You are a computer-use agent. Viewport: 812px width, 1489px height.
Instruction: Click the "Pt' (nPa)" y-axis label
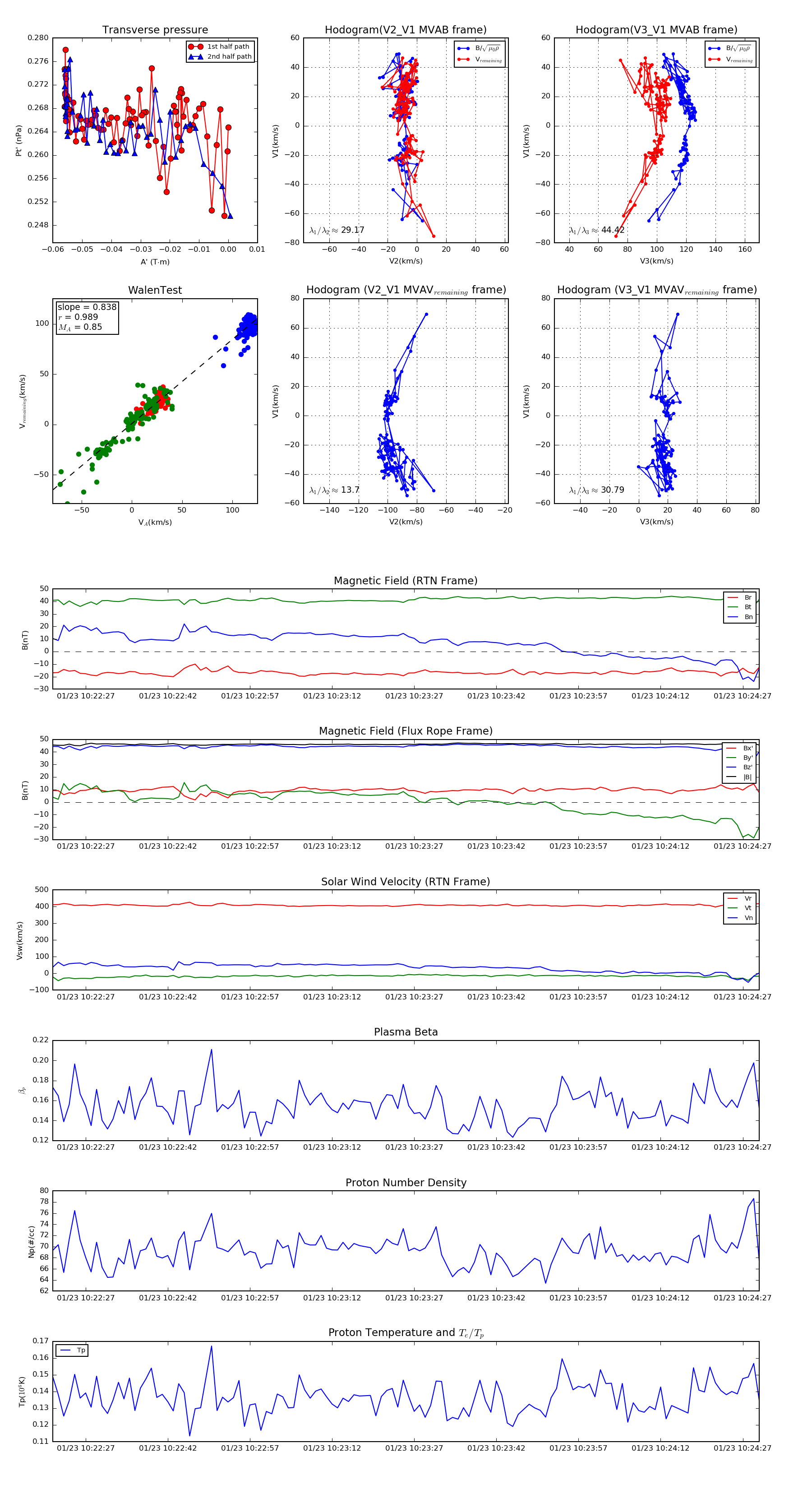19,140
